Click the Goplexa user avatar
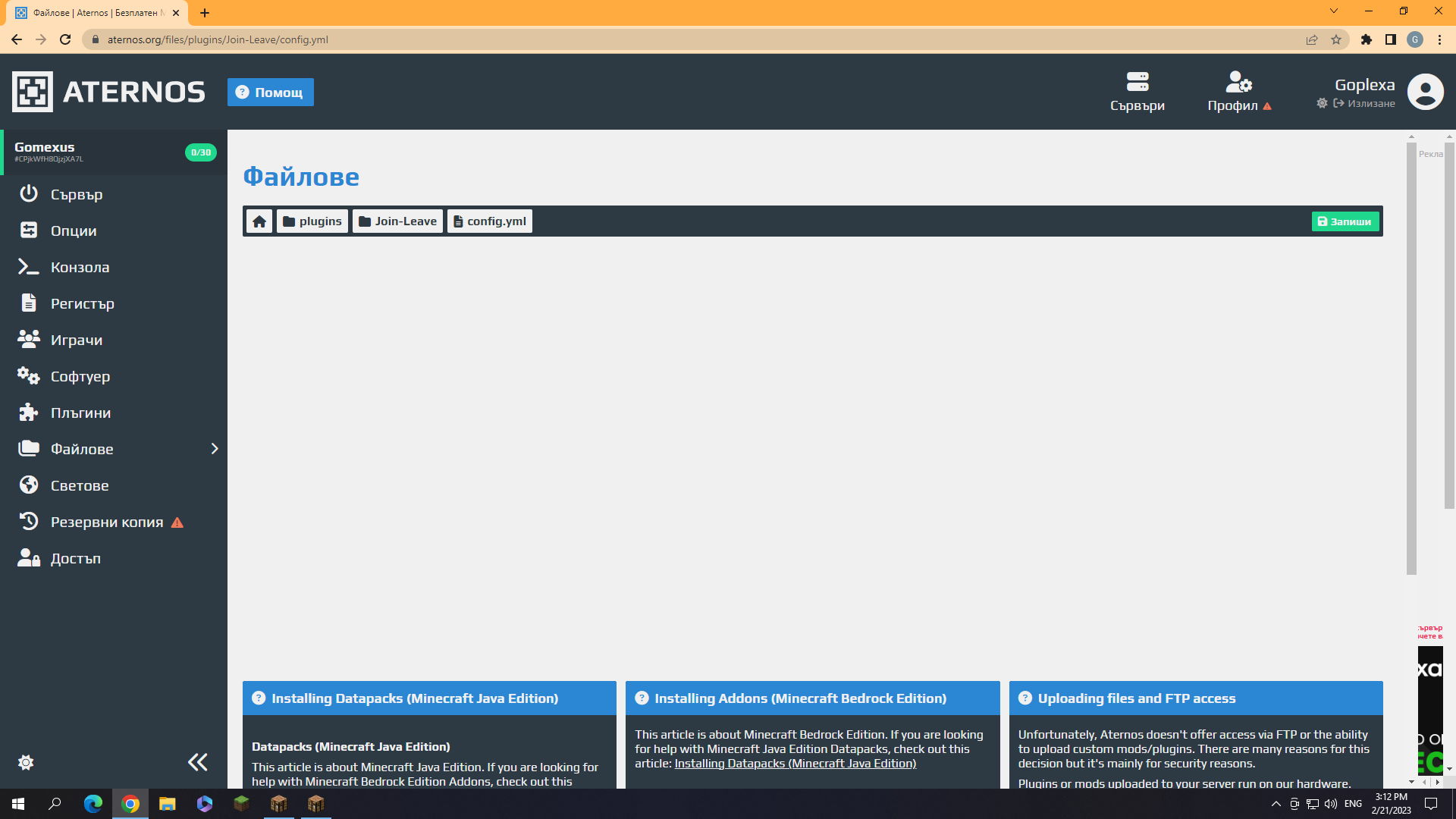The width and height of the screenshot is (1456, 819). pos(1426,92)
